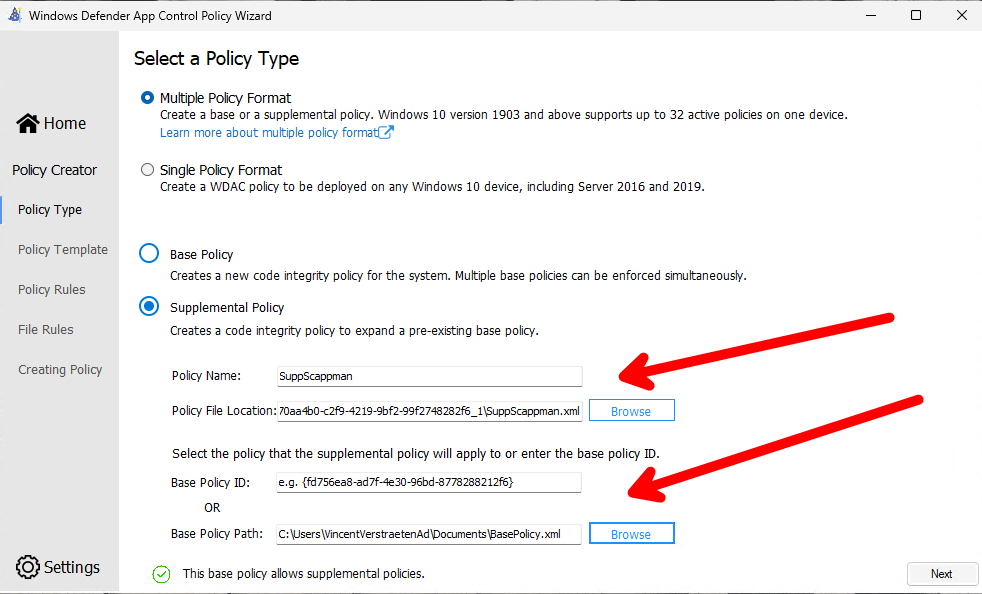Click the green checkmark status icon
The image size is (982, 594).
coord(162,574)
